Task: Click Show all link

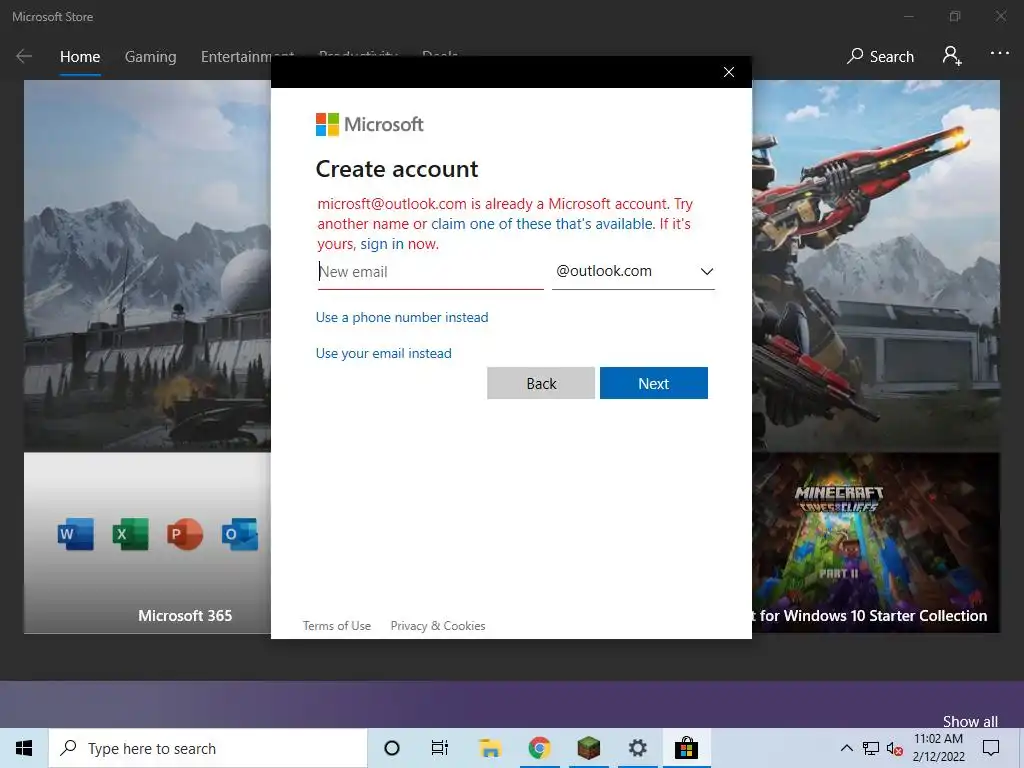Action: [970, 721]
